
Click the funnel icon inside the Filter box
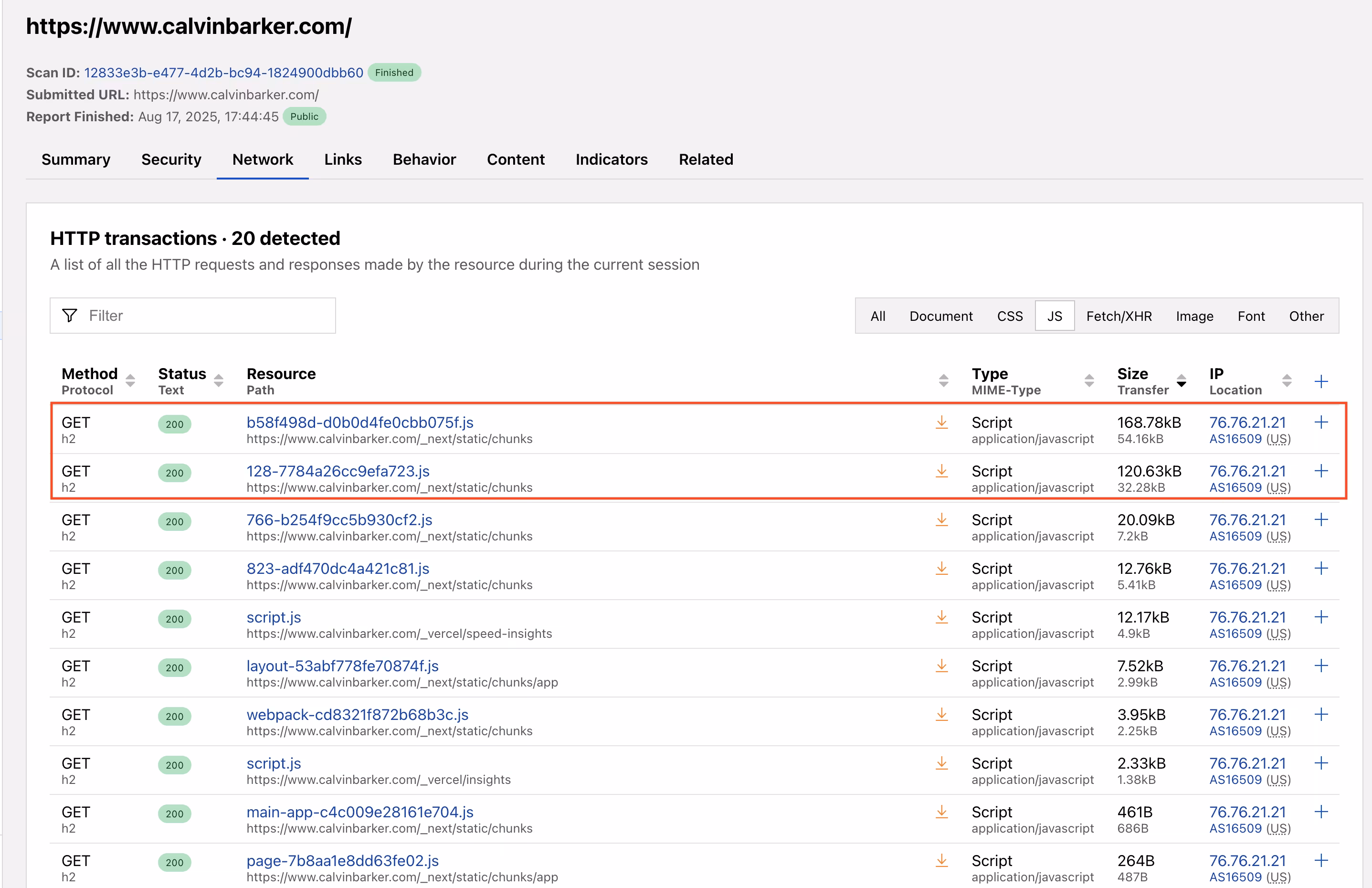point(69,316)
